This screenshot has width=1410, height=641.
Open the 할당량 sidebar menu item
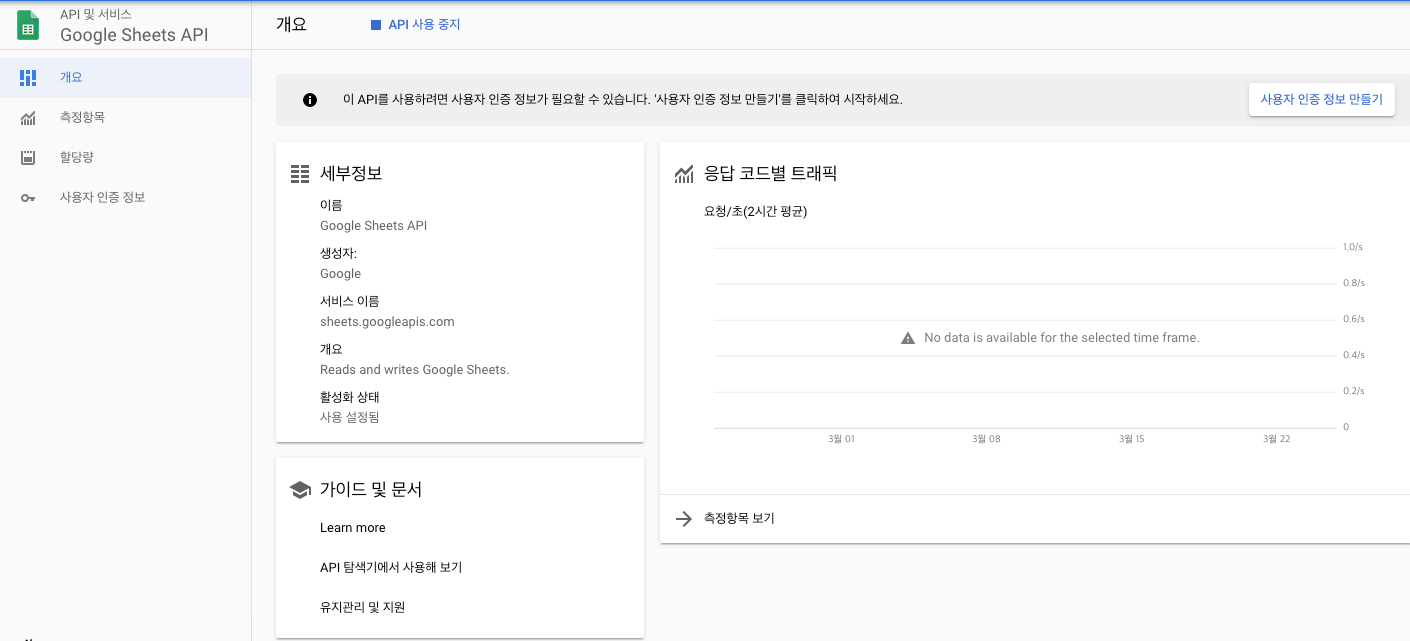[x=125, y=157]
